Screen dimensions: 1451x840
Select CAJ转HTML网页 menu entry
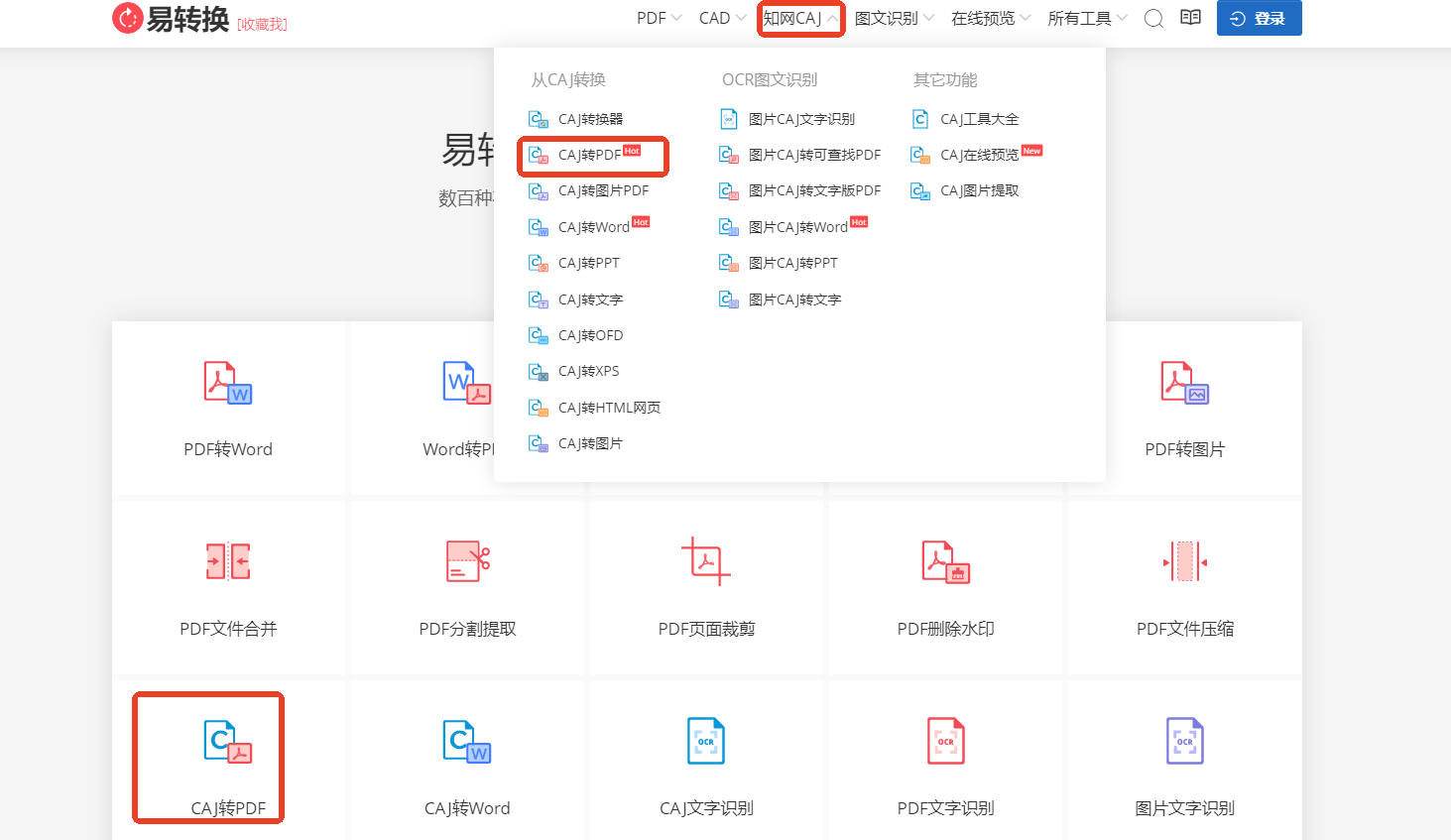click(x=609, y=408)
